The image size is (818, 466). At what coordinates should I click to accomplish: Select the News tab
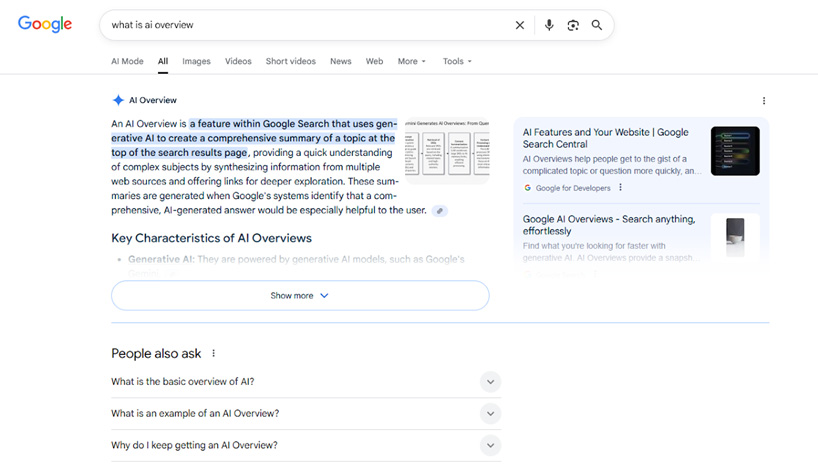[341, 61]
